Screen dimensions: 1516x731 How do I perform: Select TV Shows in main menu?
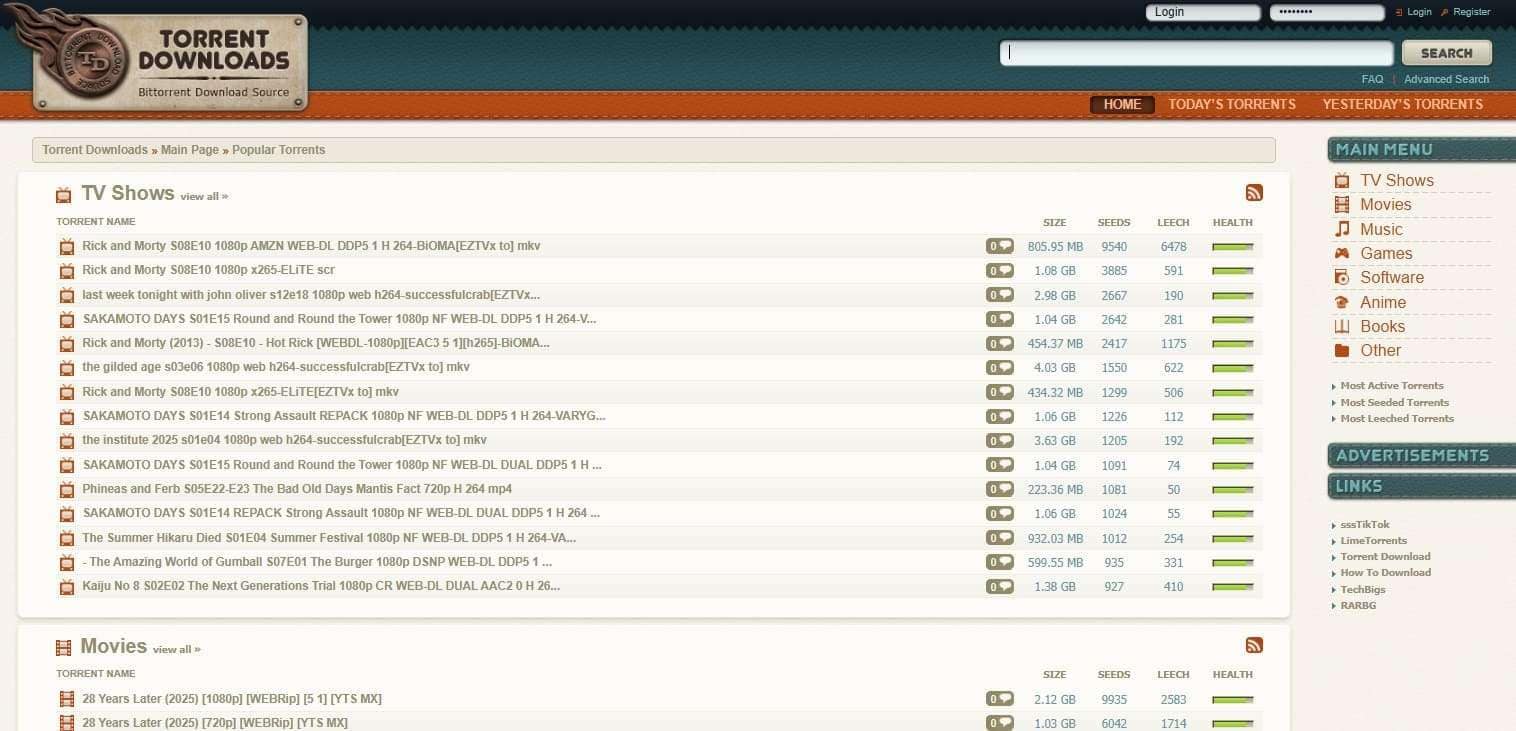(x=1397, y=180)
